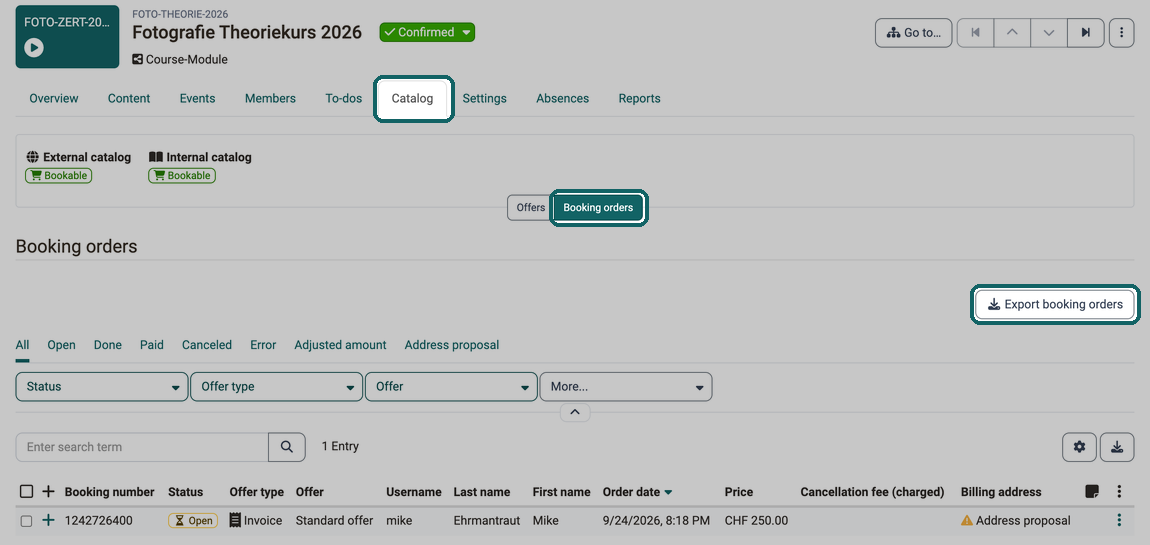Click the External catalog globe icon
The height and width of the screenshot is (545, 1150).
tap(32, 157)
